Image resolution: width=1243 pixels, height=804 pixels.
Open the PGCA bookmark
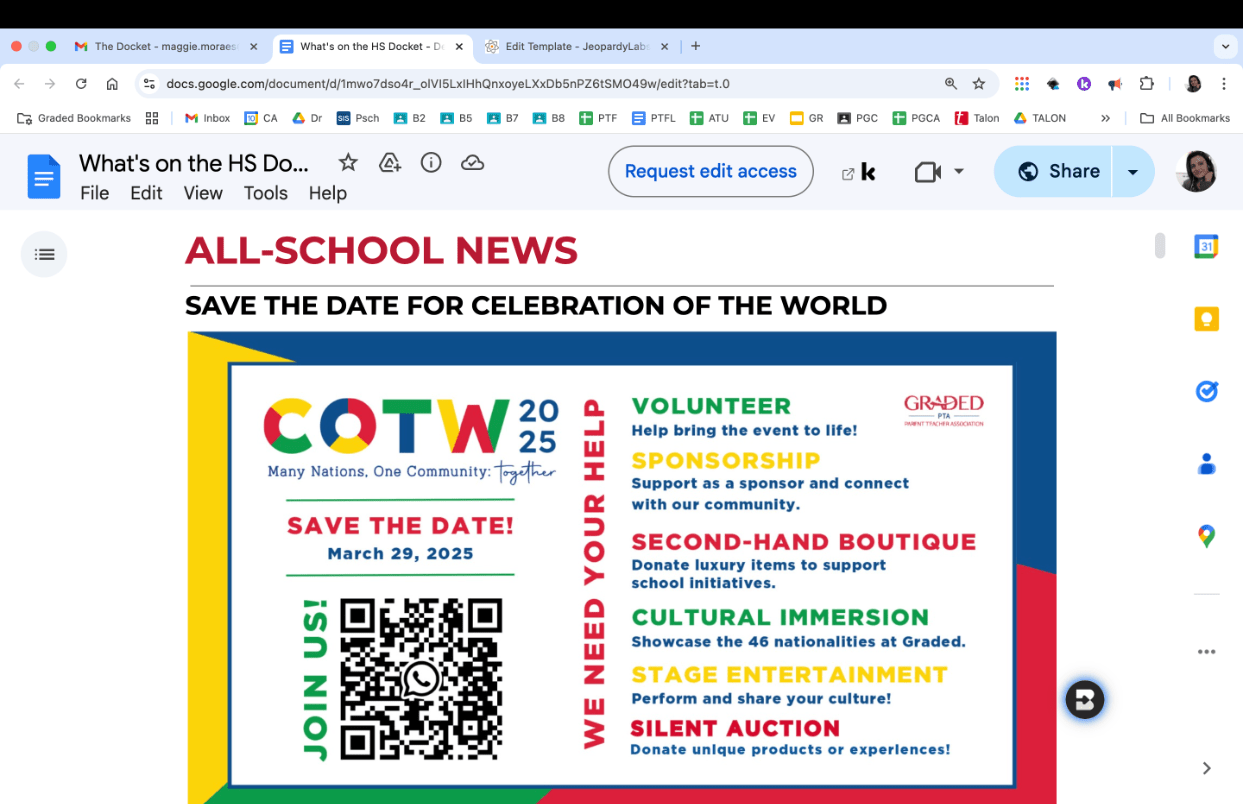click(916, 118)
